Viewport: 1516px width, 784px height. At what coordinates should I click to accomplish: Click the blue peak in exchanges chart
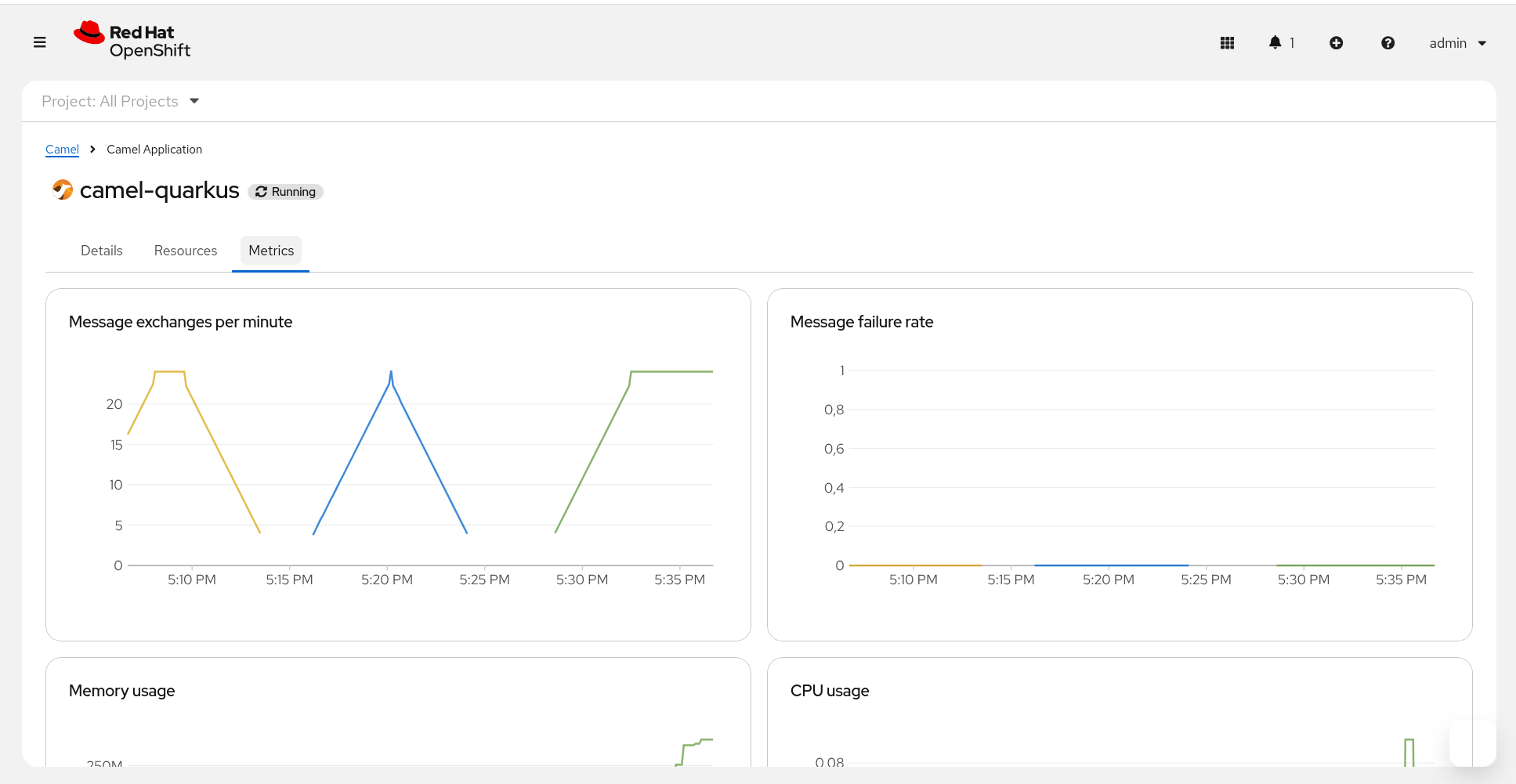tap(391, 376)
